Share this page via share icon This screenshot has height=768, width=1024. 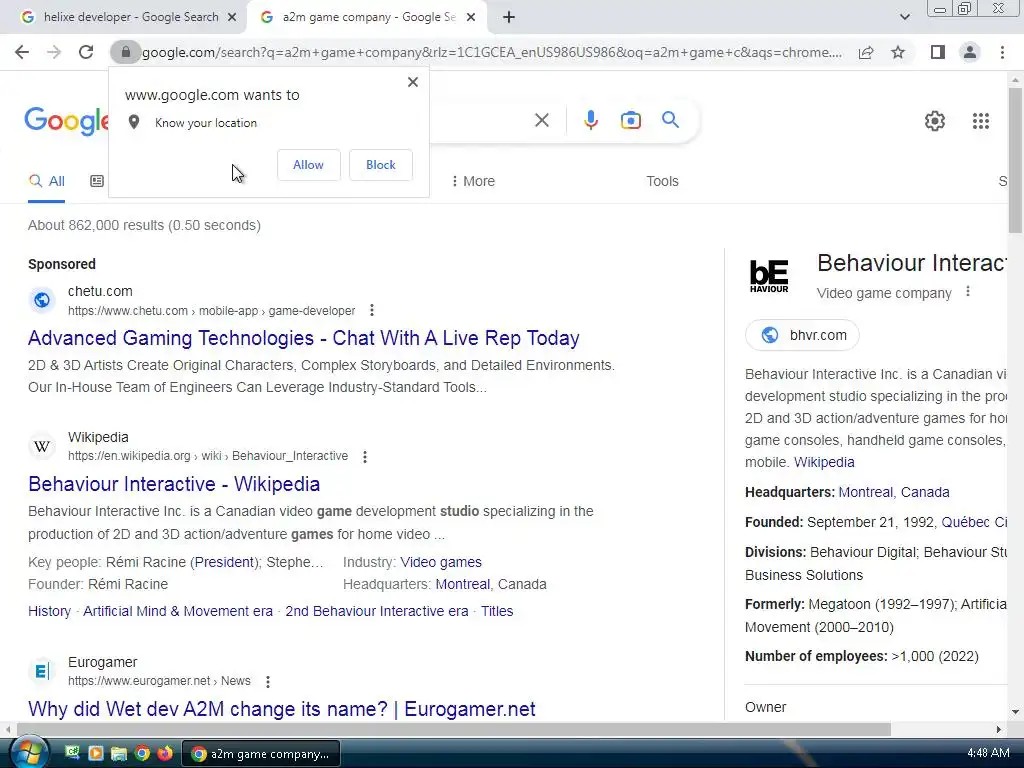point(866,52)
